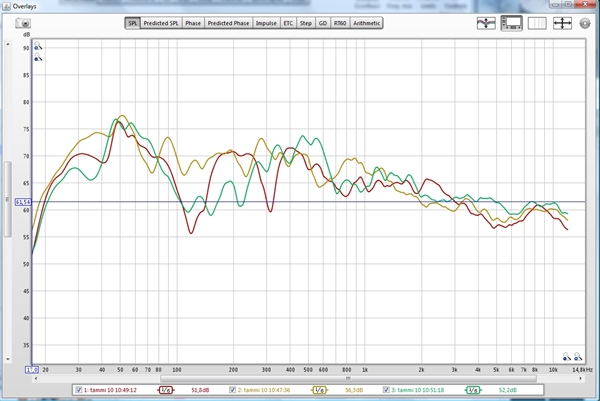Viewport: 600px width, 401px height.
Task: Open graph controls with the gear icon
Action: 585,23
